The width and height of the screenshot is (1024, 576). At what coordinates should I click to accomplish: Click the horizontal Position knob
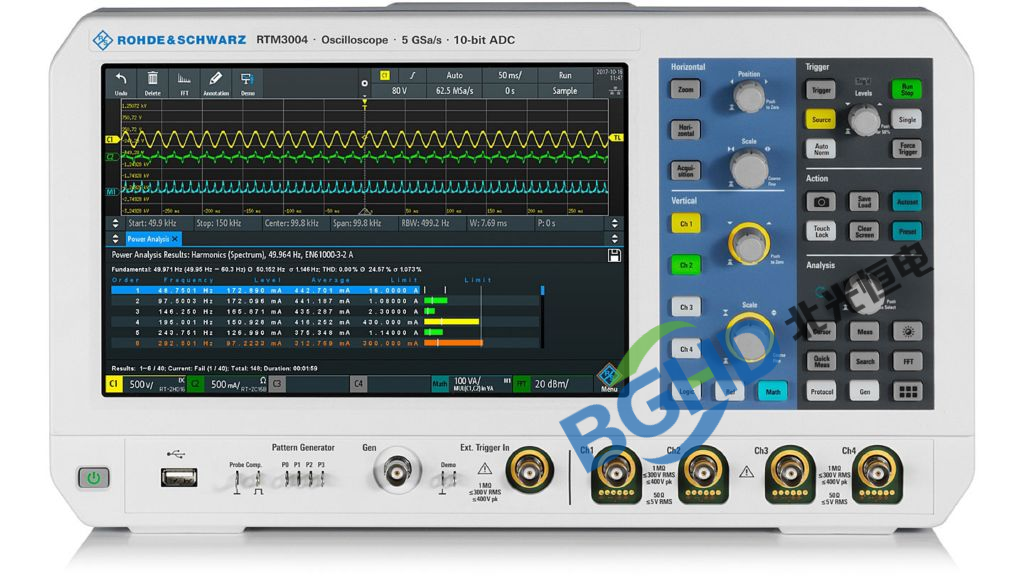point(749,97)
